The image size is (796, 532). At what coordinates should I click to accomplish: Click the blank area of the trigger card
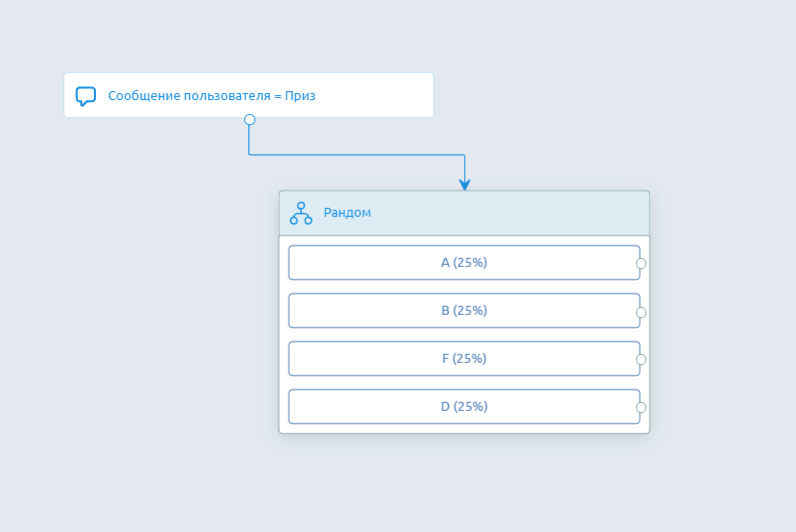coord(380,96)
